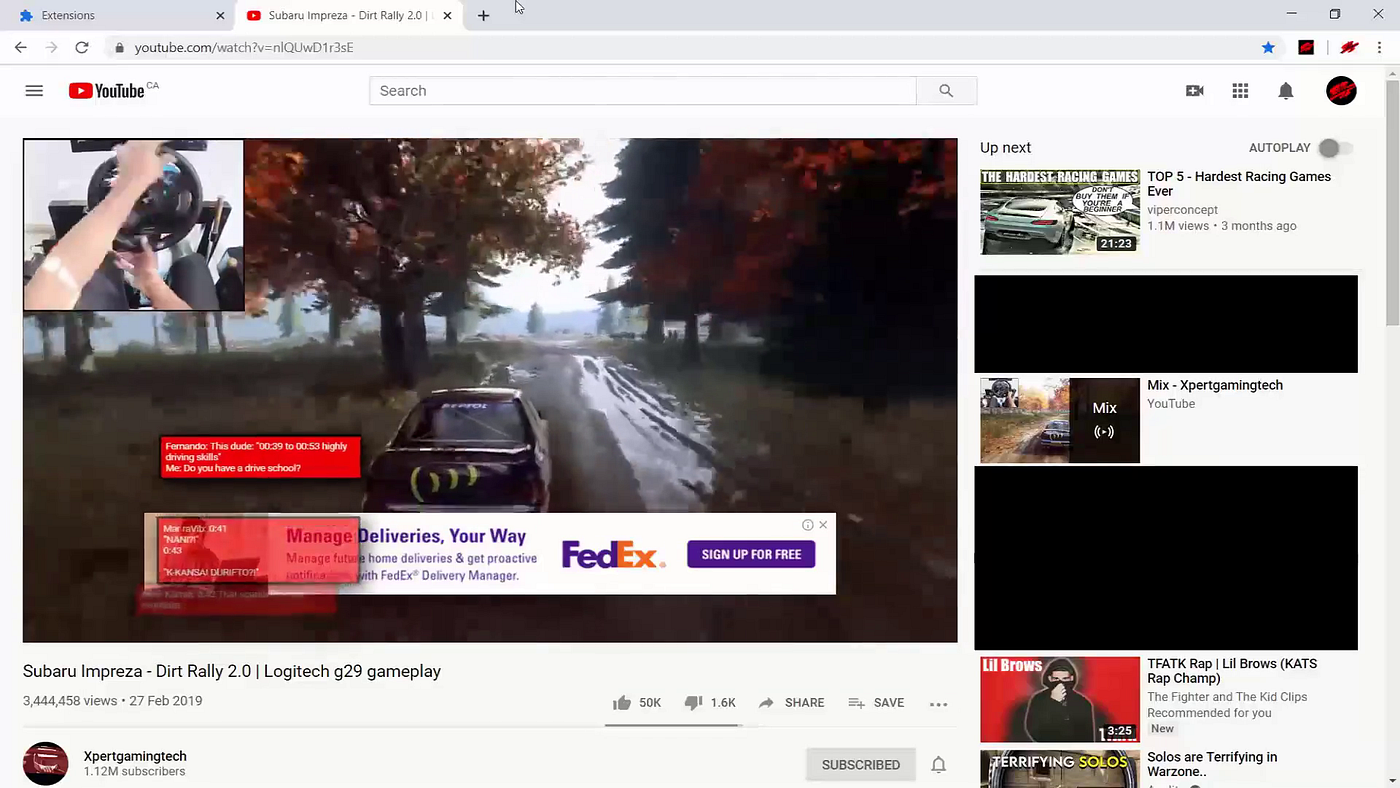Toggle channel notification bell next to SUBSCRIBED
Screen dimensions: 1400x788
pos(938,765)
